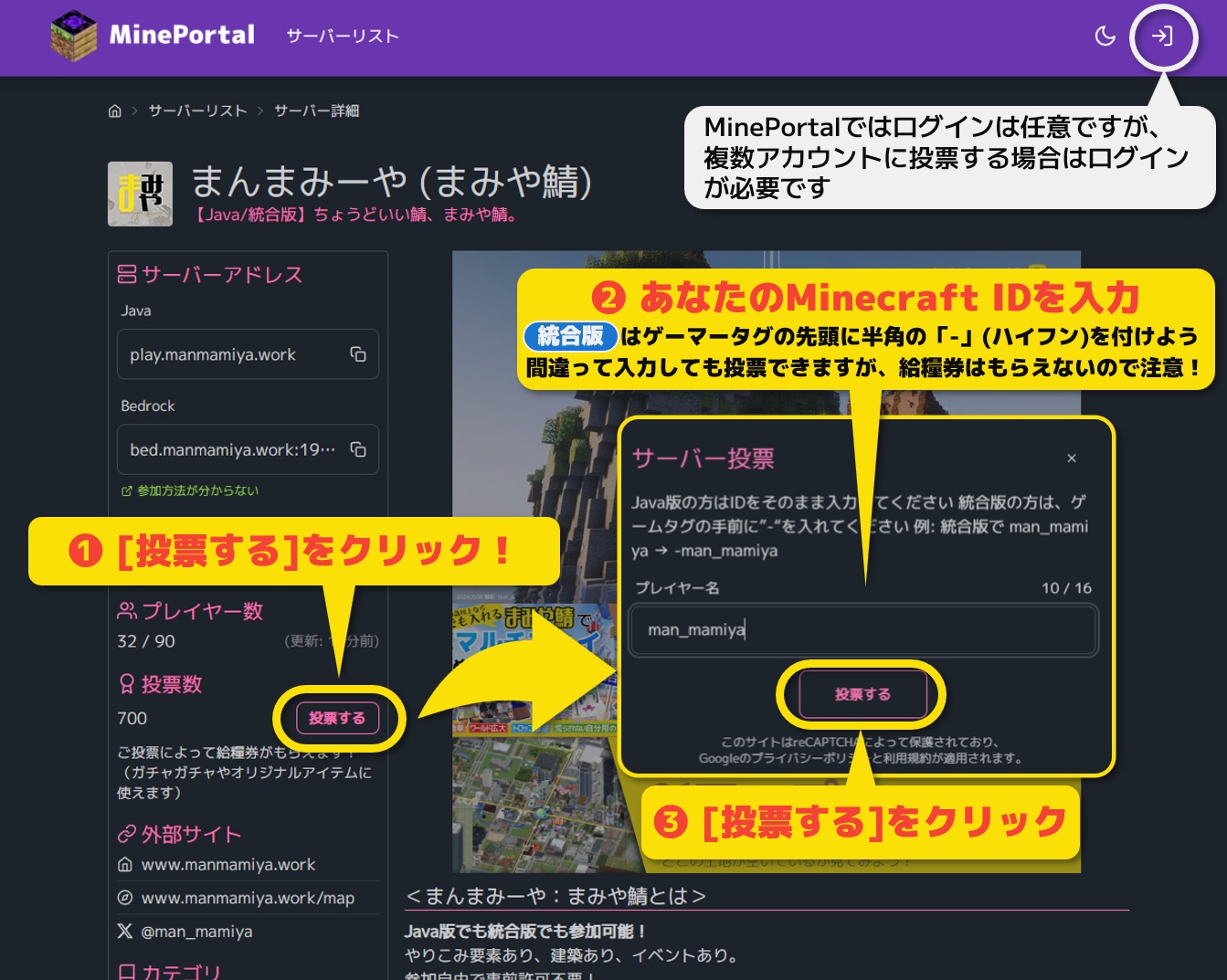
Task: Click the Java版でも統合版でも参加可能！ text
Action: [526, 932]
